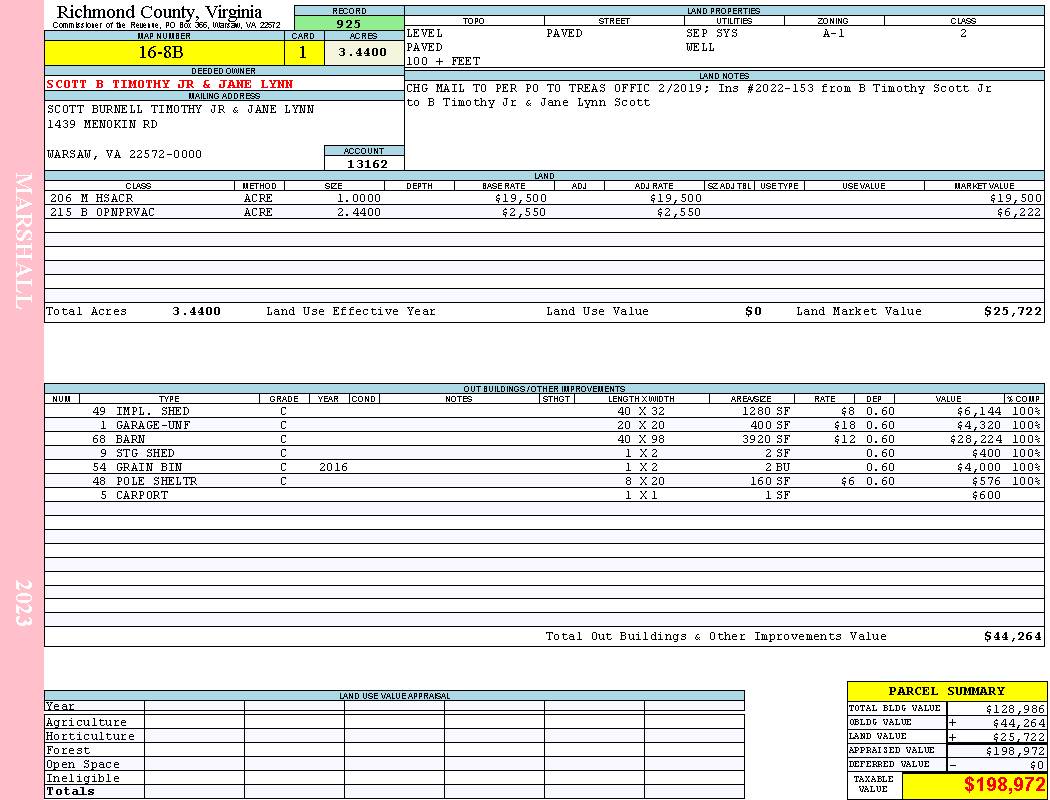Select the CARPORT outbuilding row

click(x=544, y=495)
